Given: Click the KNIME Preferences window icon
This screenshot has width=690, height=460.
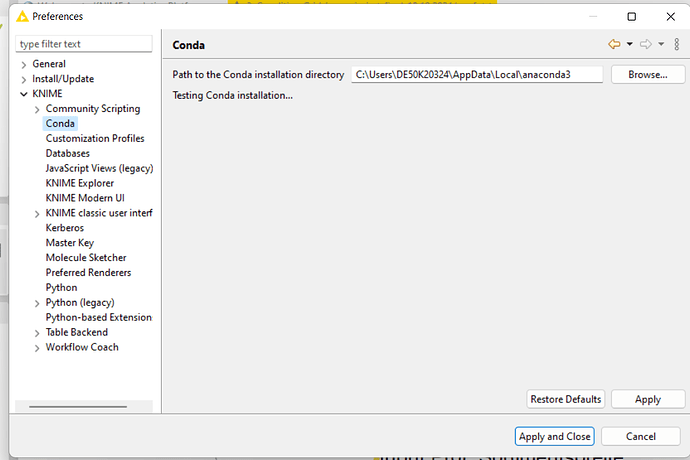Looking at the screenshot, I should pyautogui.click(x=22, y=17).
